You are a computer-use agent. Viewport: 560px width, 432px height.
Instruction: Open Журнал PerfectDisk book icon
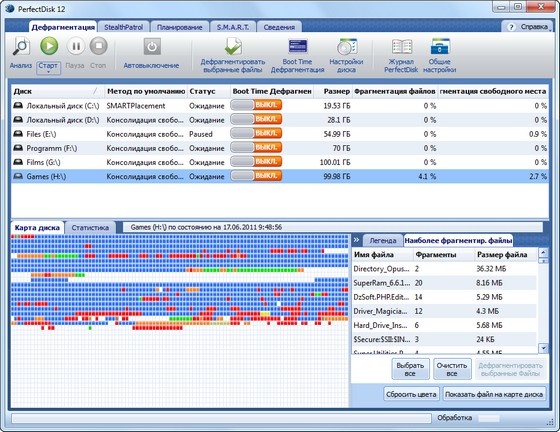402,47
